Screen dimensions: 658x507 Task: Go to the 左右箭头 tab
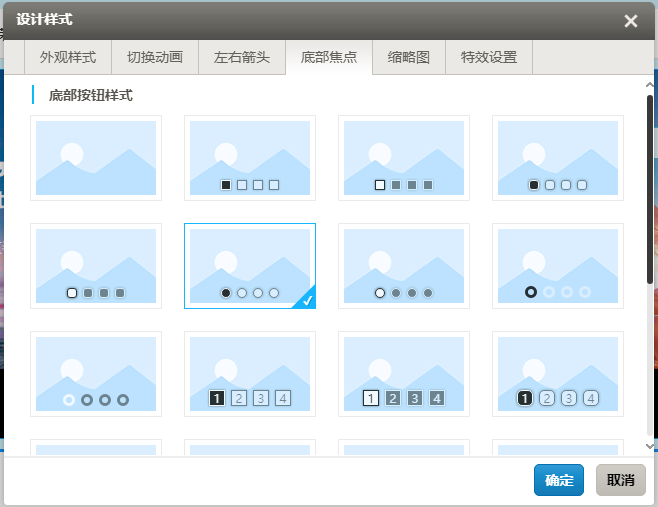point(242,58)
